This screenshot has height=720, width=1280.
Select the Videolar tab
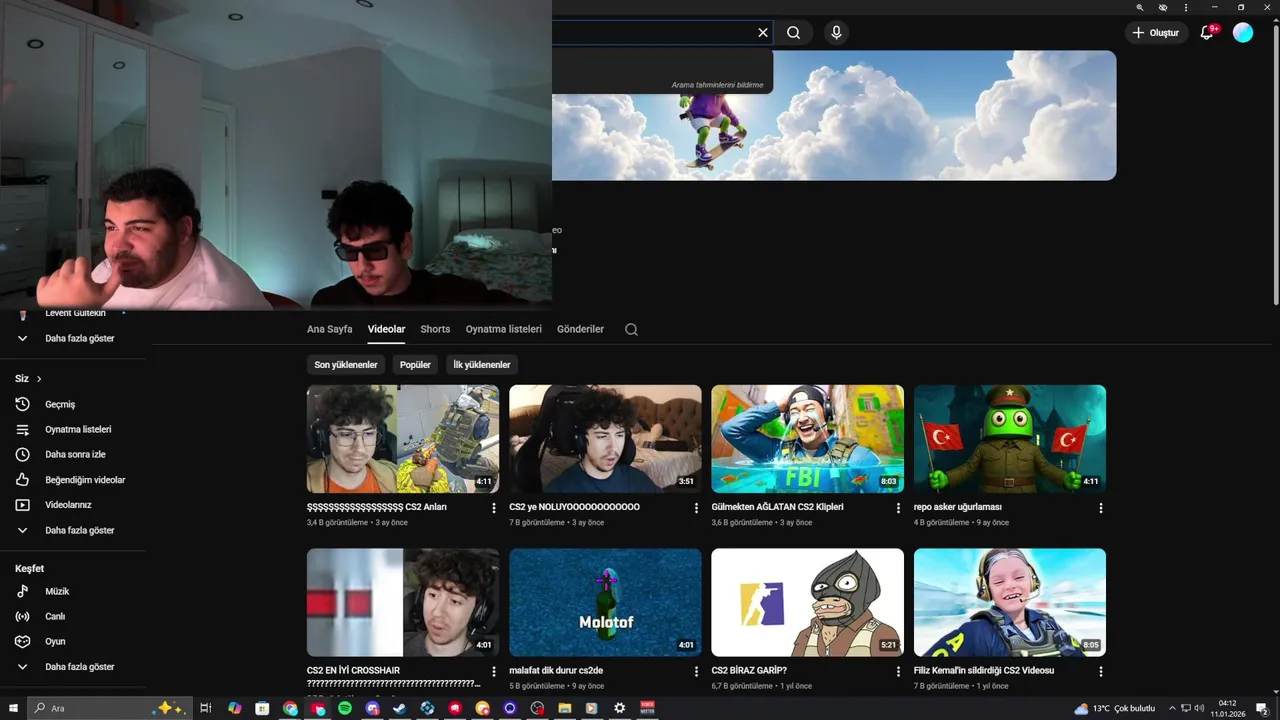(386, 329)
